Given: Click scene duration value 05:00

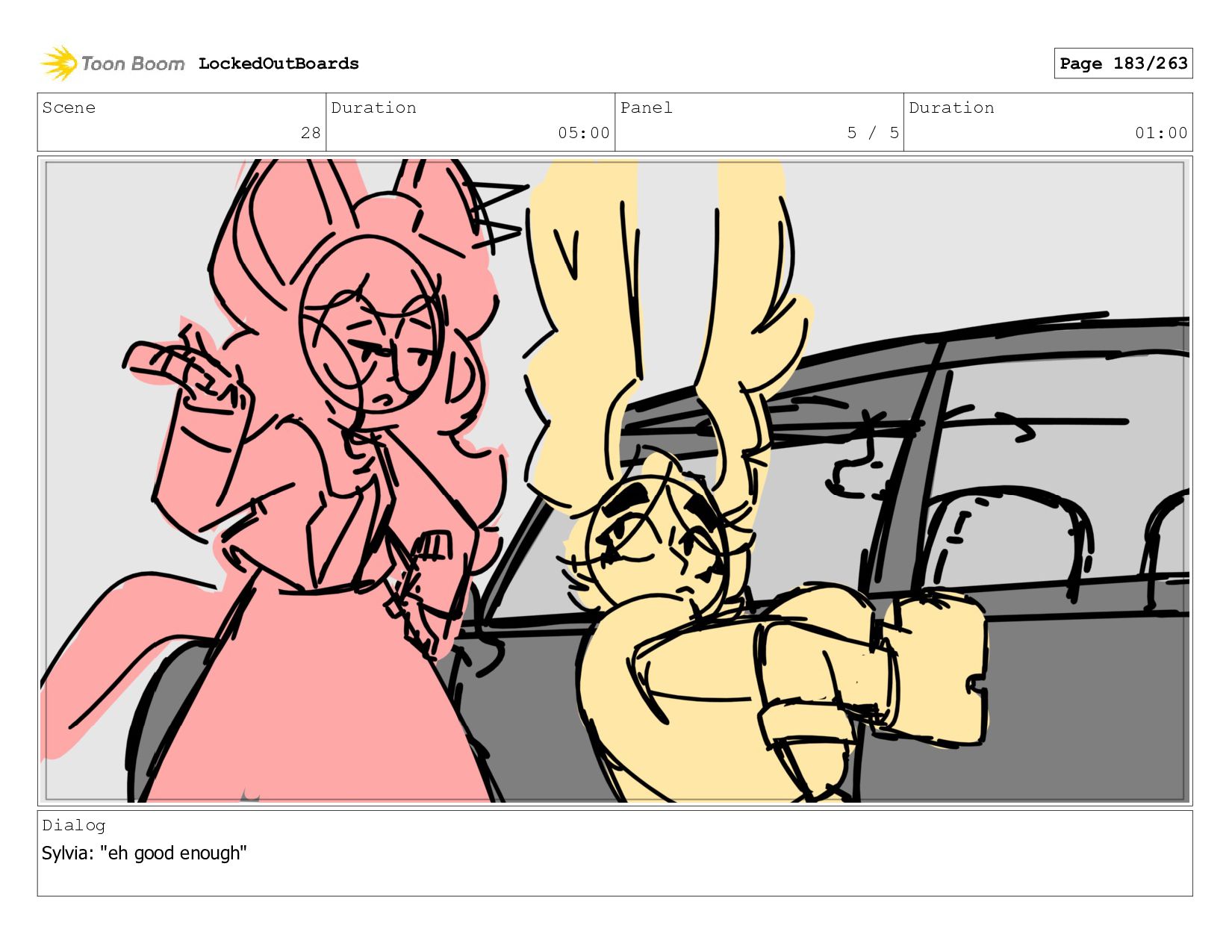Looking at the screenshot, I should (584, 133).
